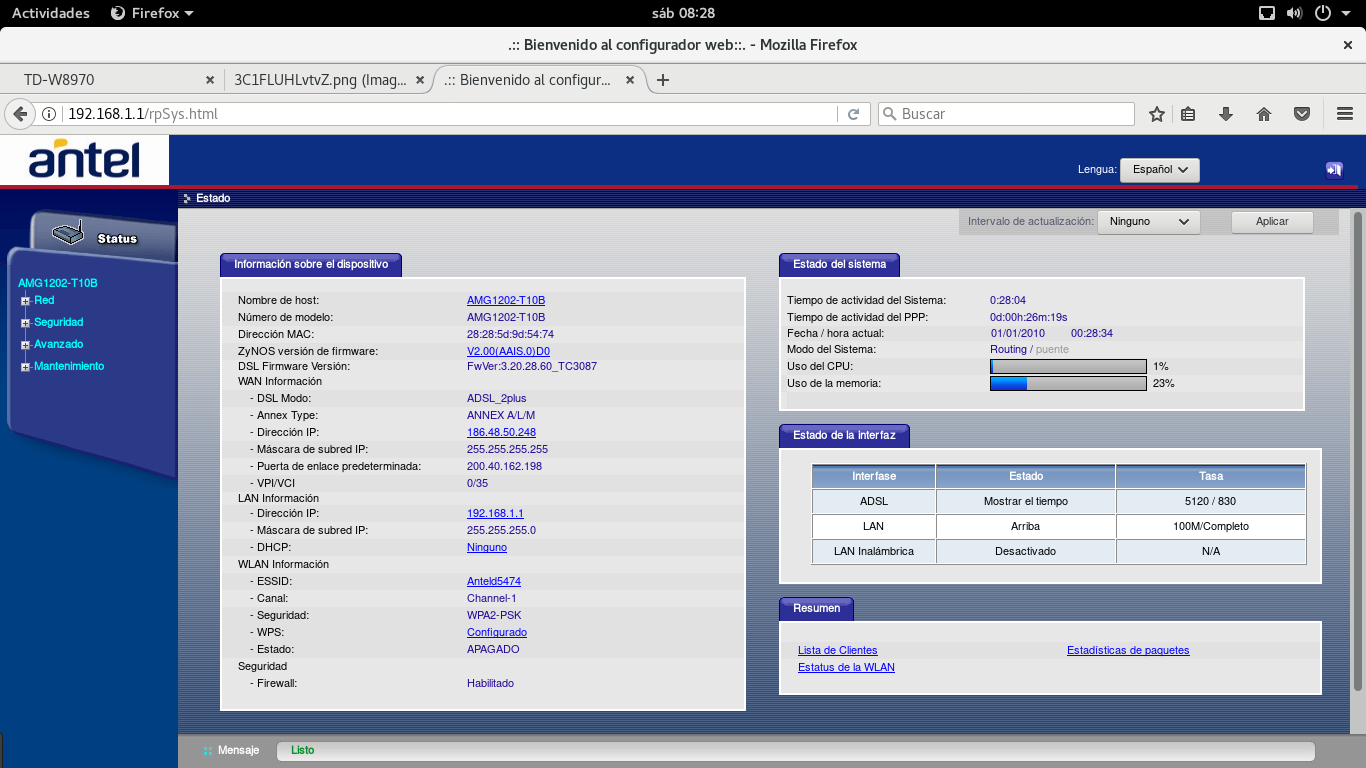This screenshot has height=768, width=1366.
Task: Open the GNOME power menu icon
Action: [1323, 13]
